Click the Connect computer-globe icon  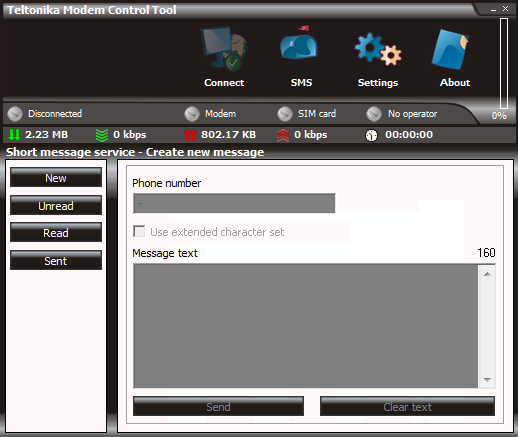224,49
